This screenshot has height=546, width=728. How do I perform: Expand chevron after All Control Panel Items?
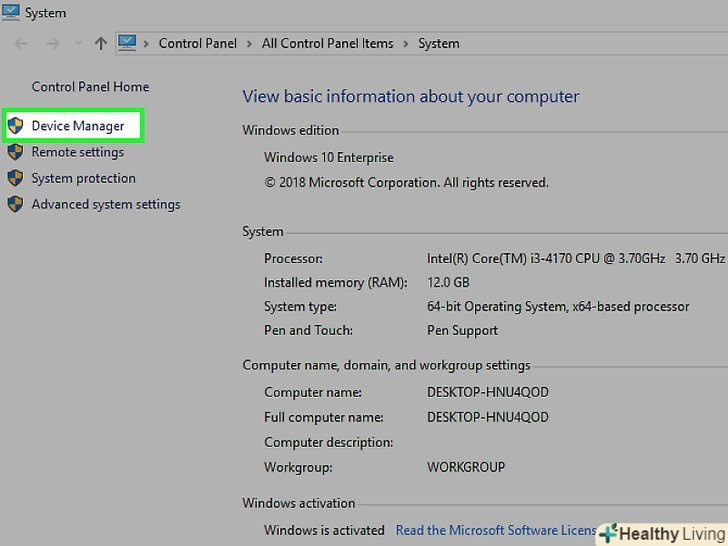(x=406, y=44)
